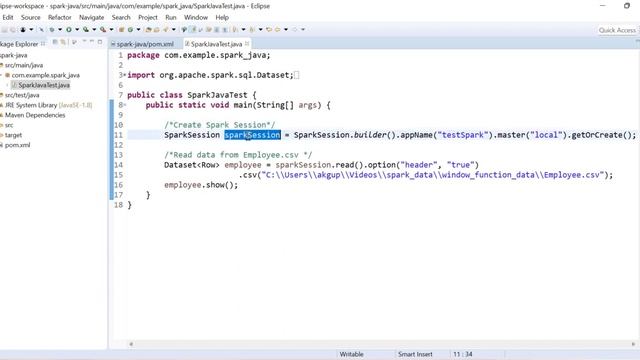The image size is (640, 360).
Task: Run the program with the green Run icon
Action: pyautogui.click(x=69, y=30)
